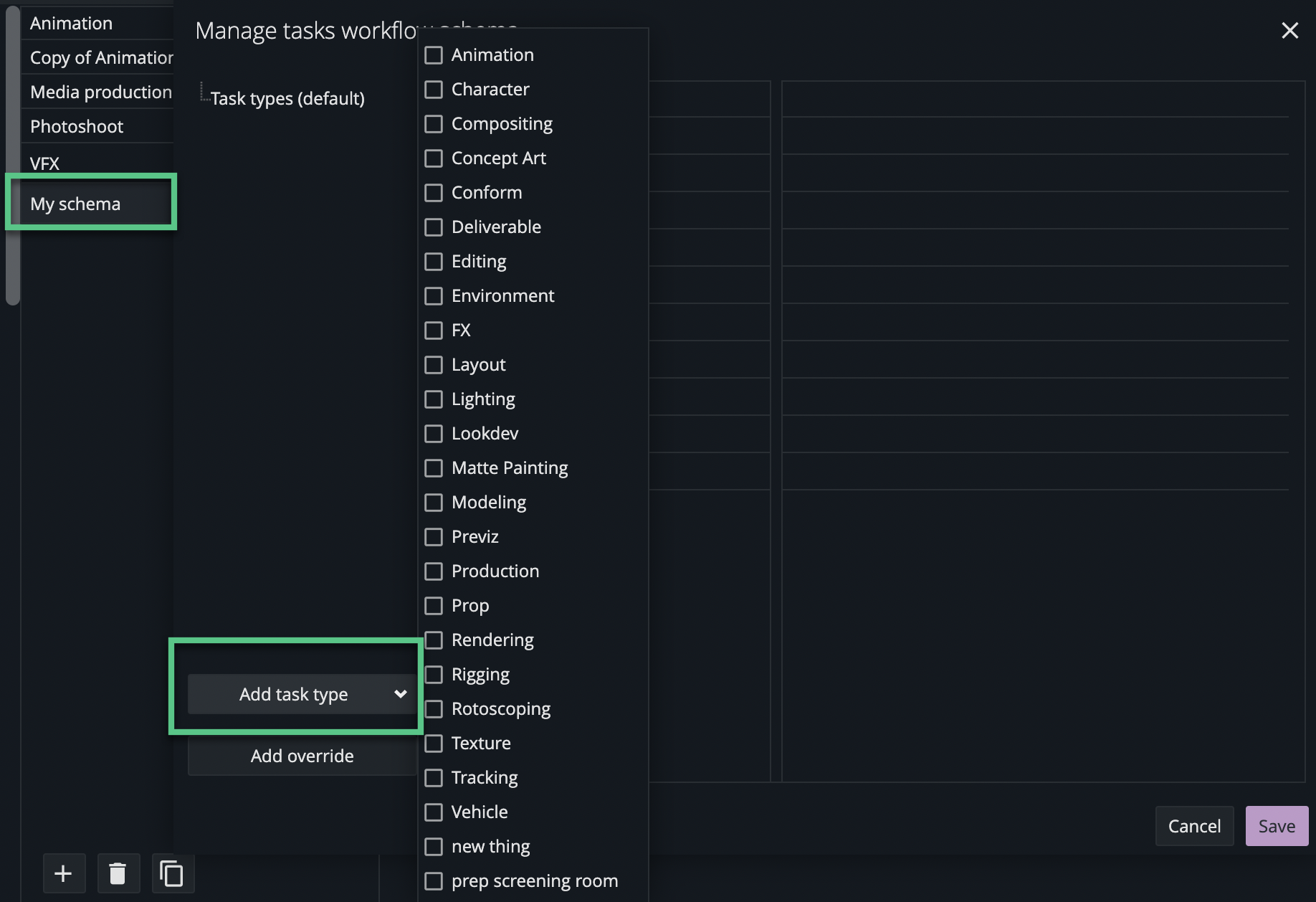Screen dimensions: 1316x902
Task: Enable the Lighting checkbox
Action: (434, 399)
